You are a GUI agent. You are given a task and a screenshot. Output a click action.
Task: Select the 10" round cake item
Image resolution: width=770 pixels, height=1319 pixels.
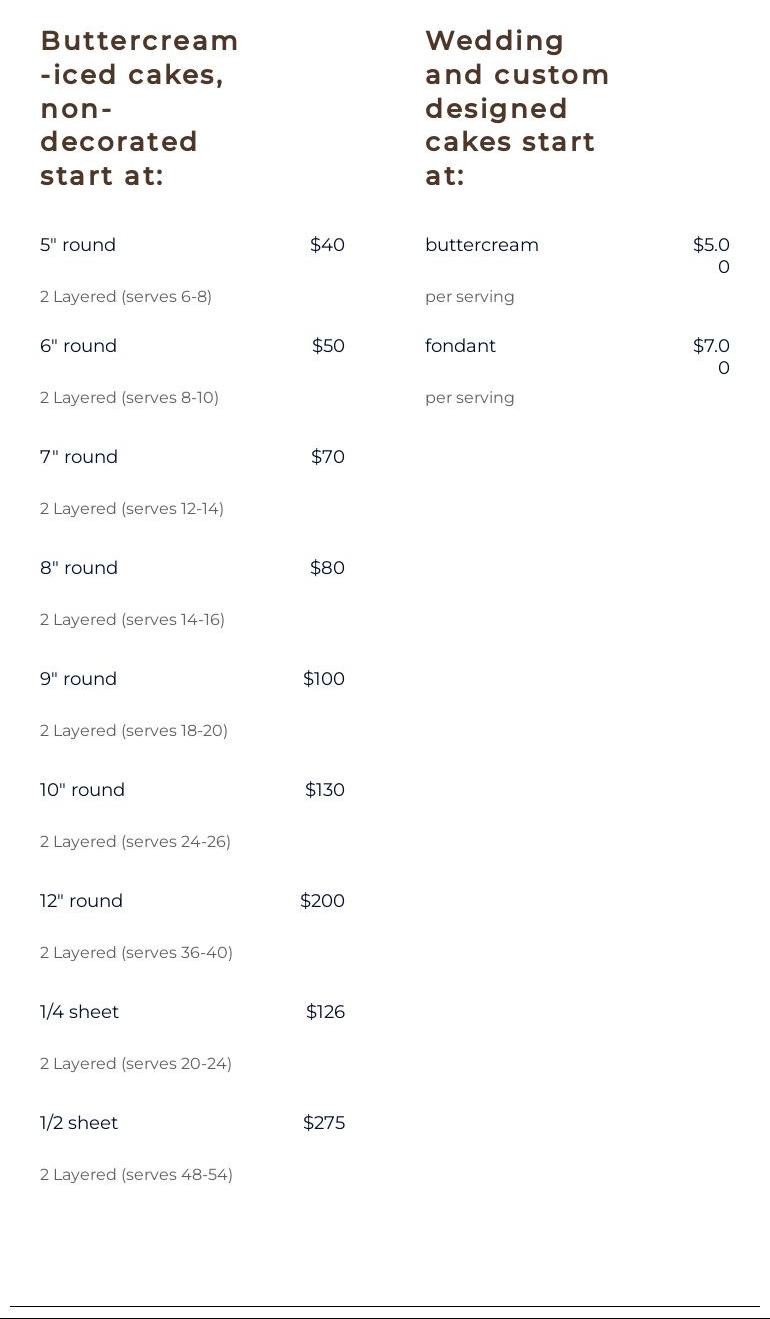(x=82, y=790)
